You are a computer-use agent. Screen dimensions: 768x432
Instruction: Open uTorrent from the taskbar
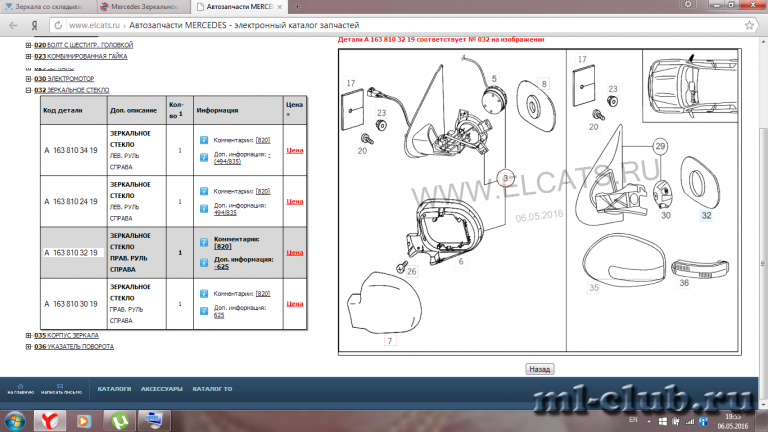click(120, 421)
